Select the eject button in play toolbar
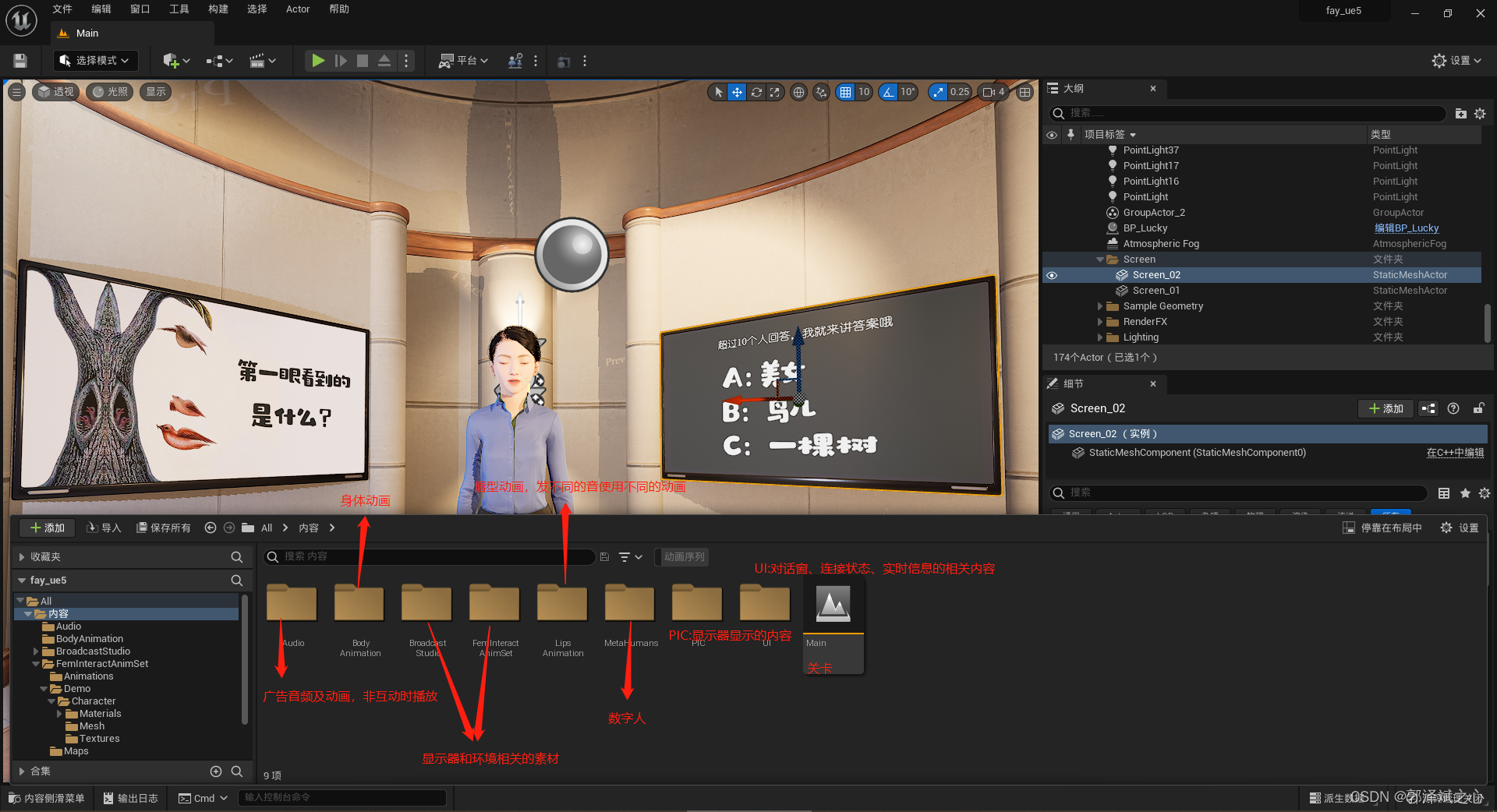The width and height of the screenshot is (1497, 812). [384, 61]
